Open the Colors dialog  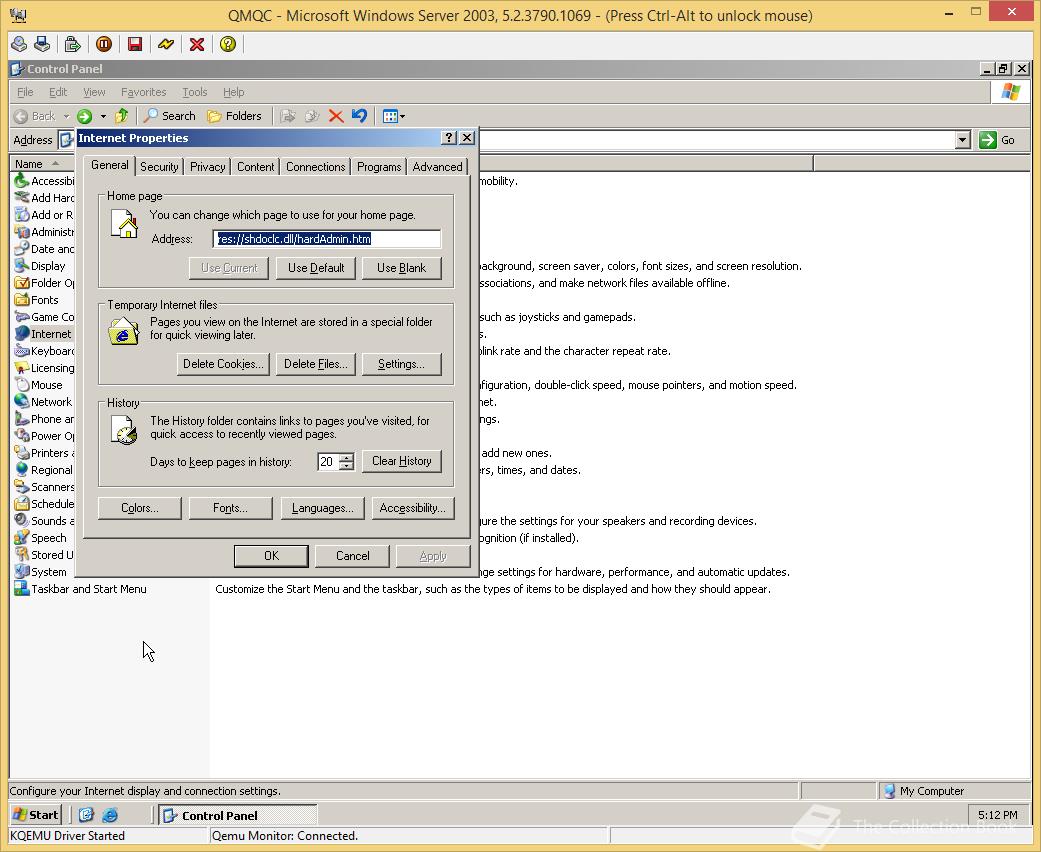139,508
